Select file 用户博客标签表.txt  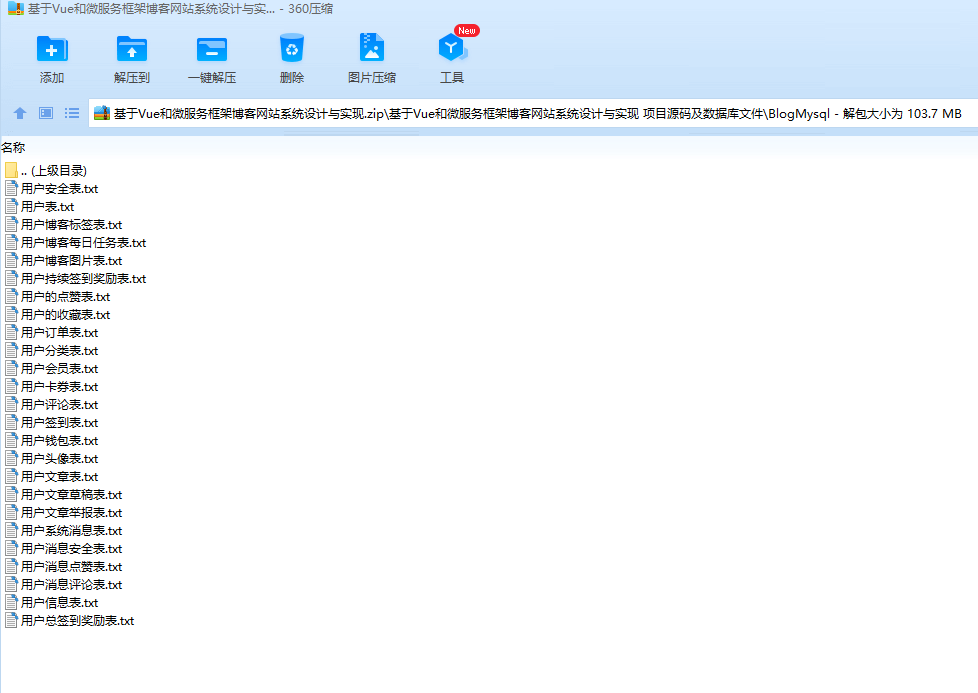click(x=64, y=225)
